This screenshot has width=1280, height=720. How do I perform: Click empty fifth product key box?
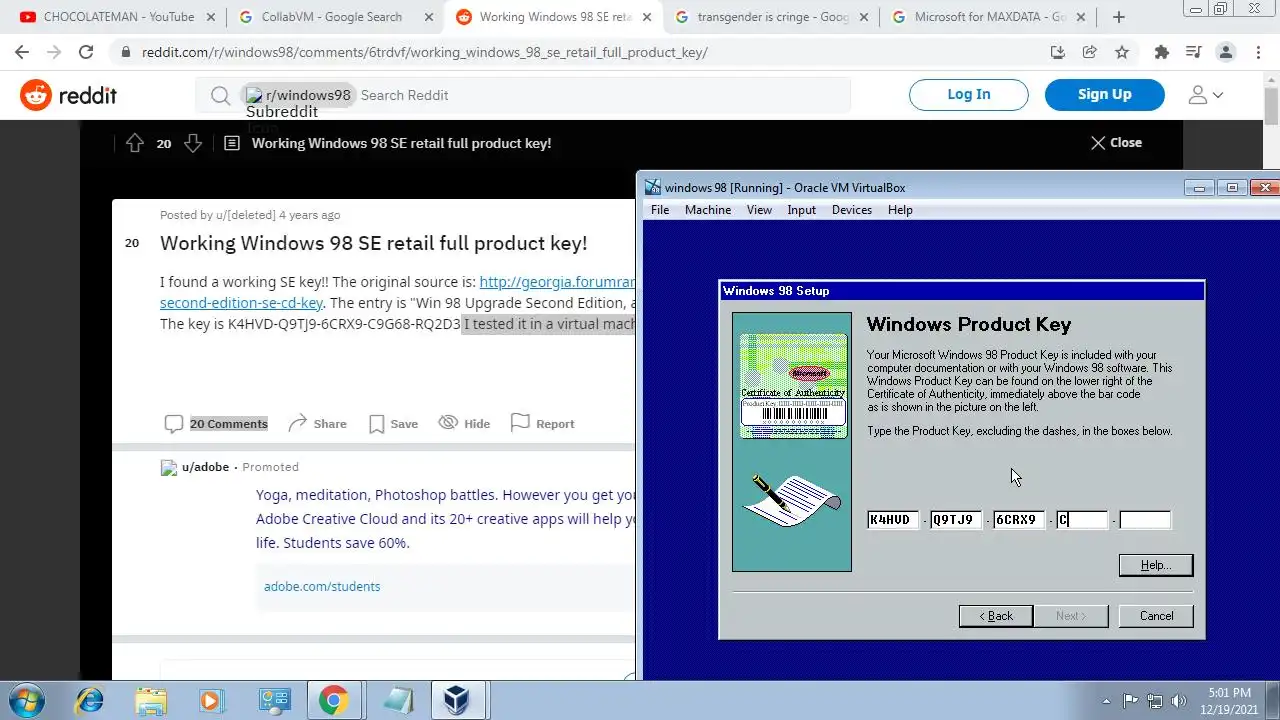click(1145, 520)
